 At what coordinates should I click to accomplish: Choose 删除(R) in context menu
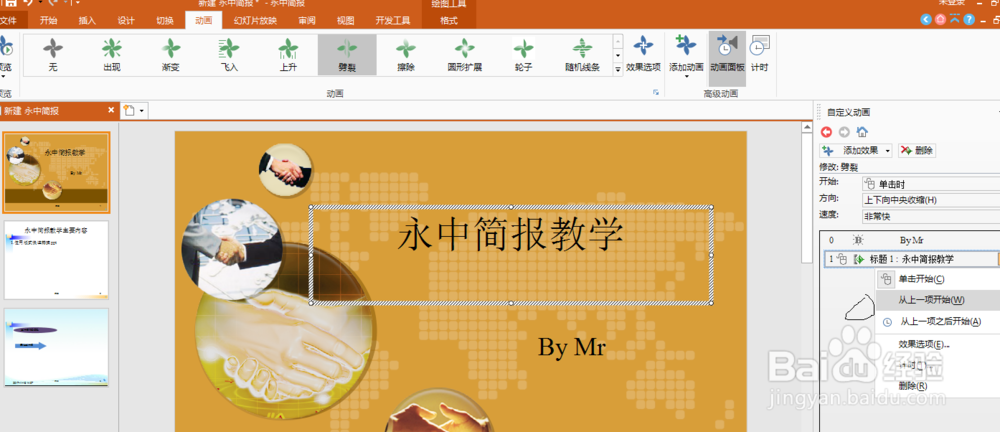(938, 386)
